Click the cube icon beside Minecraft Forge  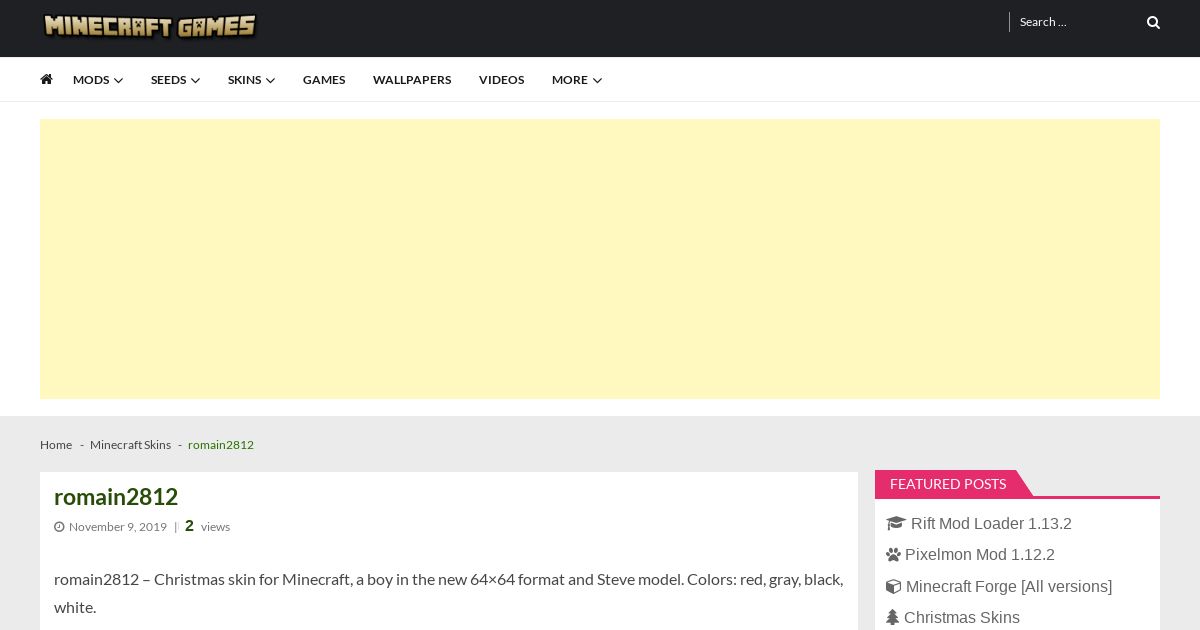tap(893, 587)
